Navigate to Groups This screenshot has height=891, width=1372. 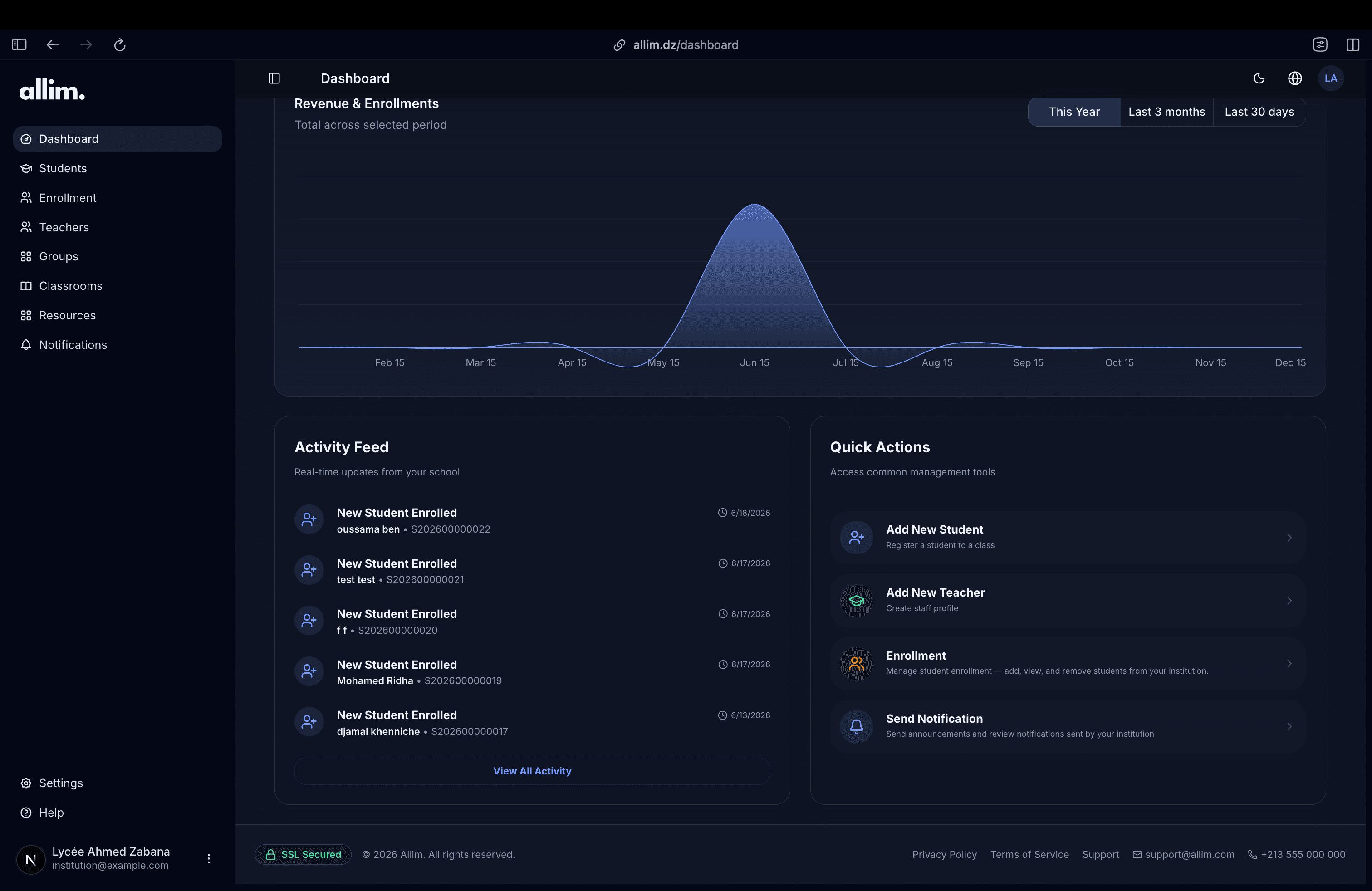[x=118, y=256]
